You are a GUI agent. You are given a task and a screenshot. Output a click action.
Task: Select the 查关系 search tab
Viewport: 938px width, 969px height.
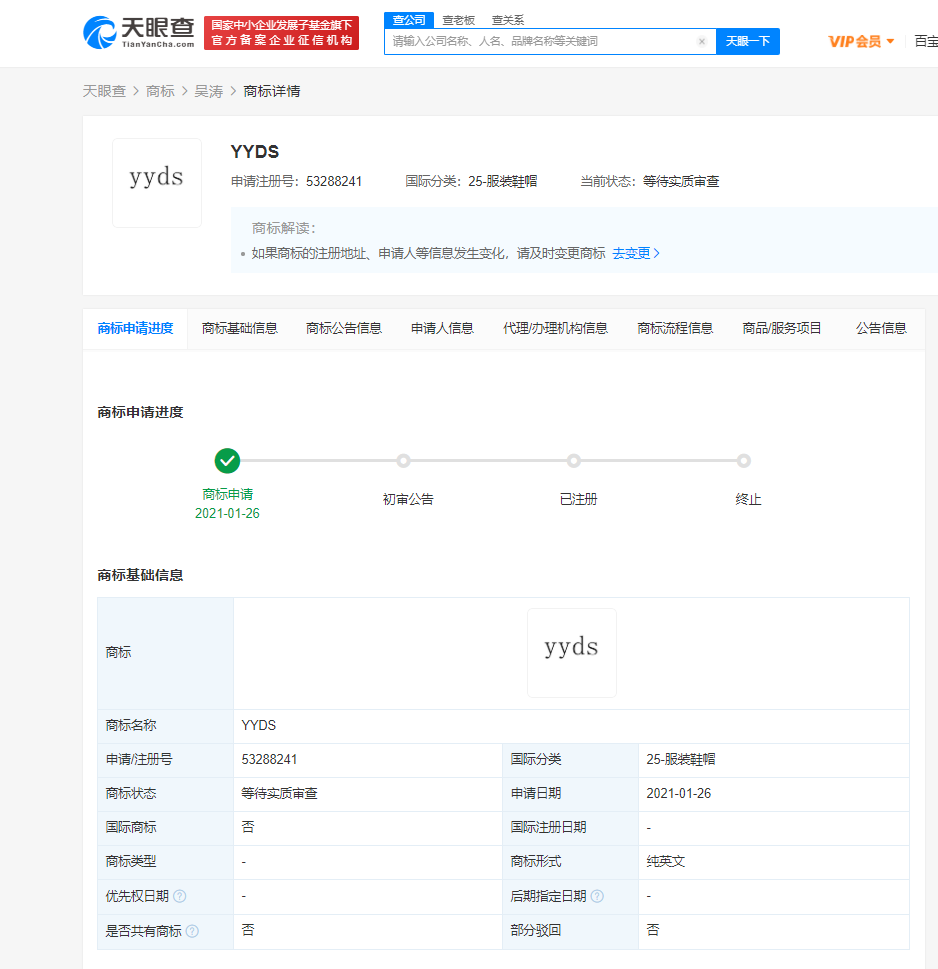tap(508, 20)
